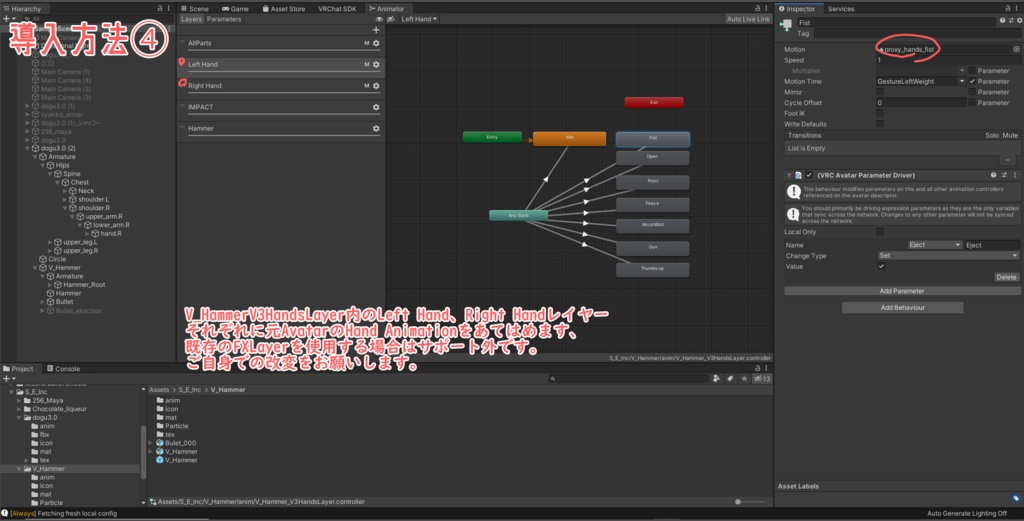Delete the Eject parameter entry
This screenshot has height=521, width=1024.
point(1006,277)
